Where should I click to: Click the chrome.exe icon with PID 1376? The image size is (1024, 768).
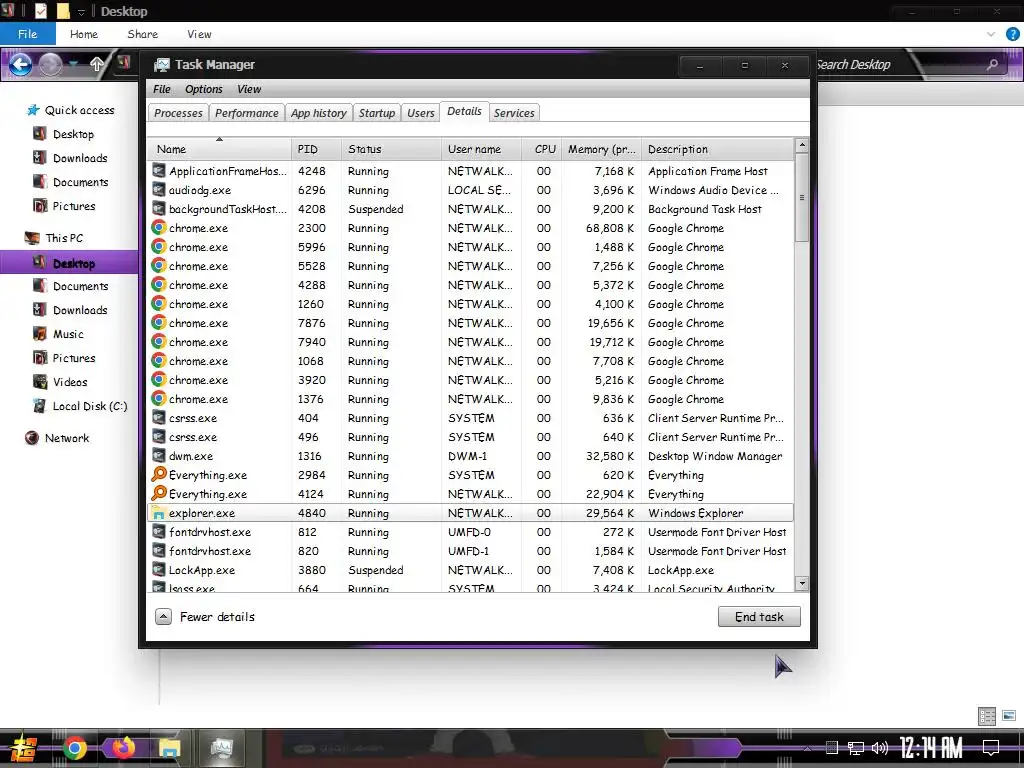(159, 399)
